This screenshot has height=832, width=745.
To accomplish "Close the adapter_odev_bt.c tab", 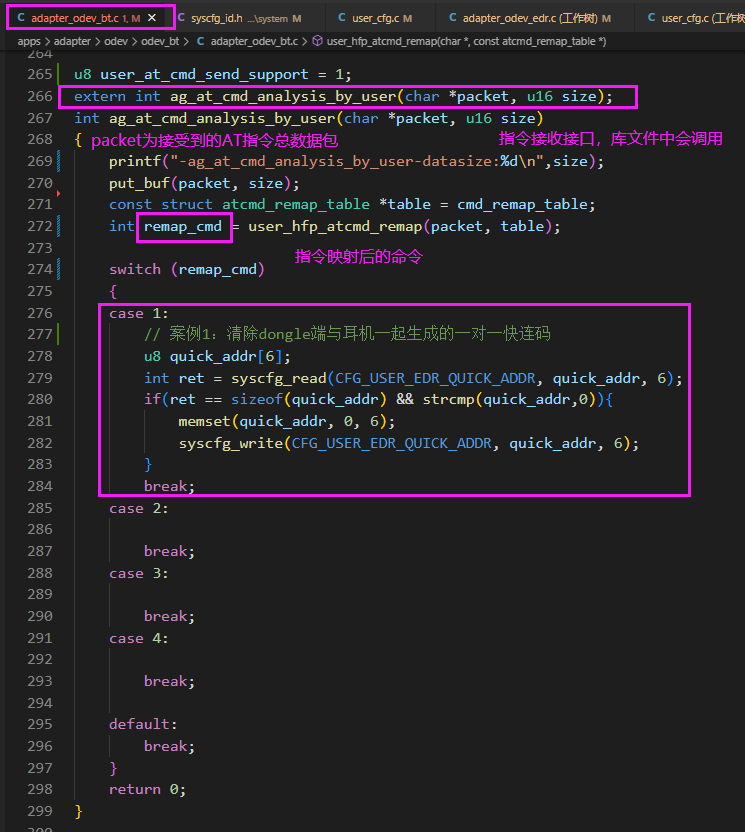I will tap(152, 18).
